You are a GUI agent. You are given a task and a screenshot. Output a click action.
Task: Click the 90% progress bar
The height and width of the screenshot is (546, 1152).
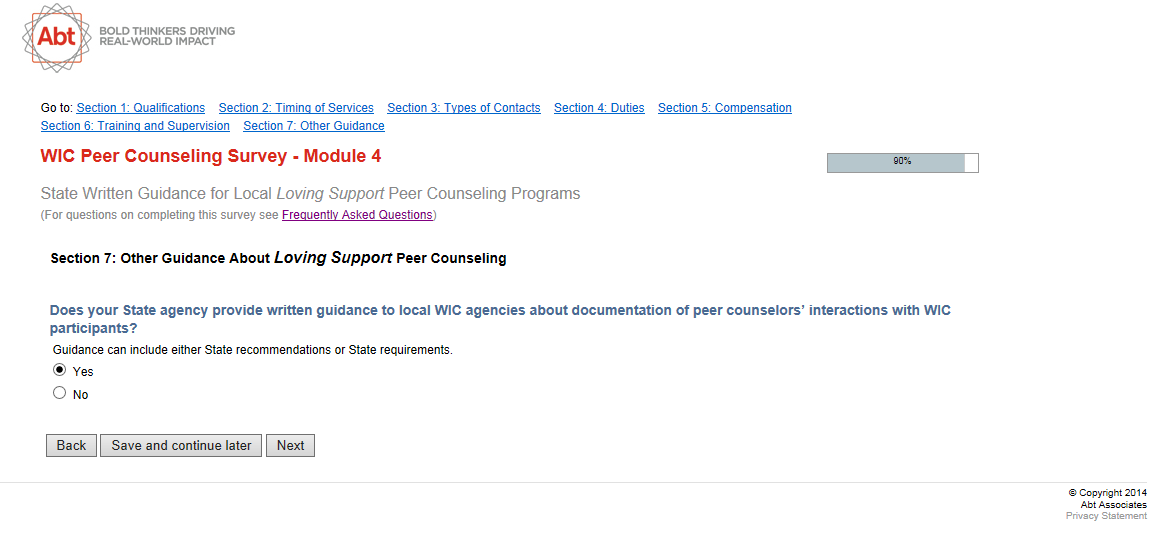(902, 162)
